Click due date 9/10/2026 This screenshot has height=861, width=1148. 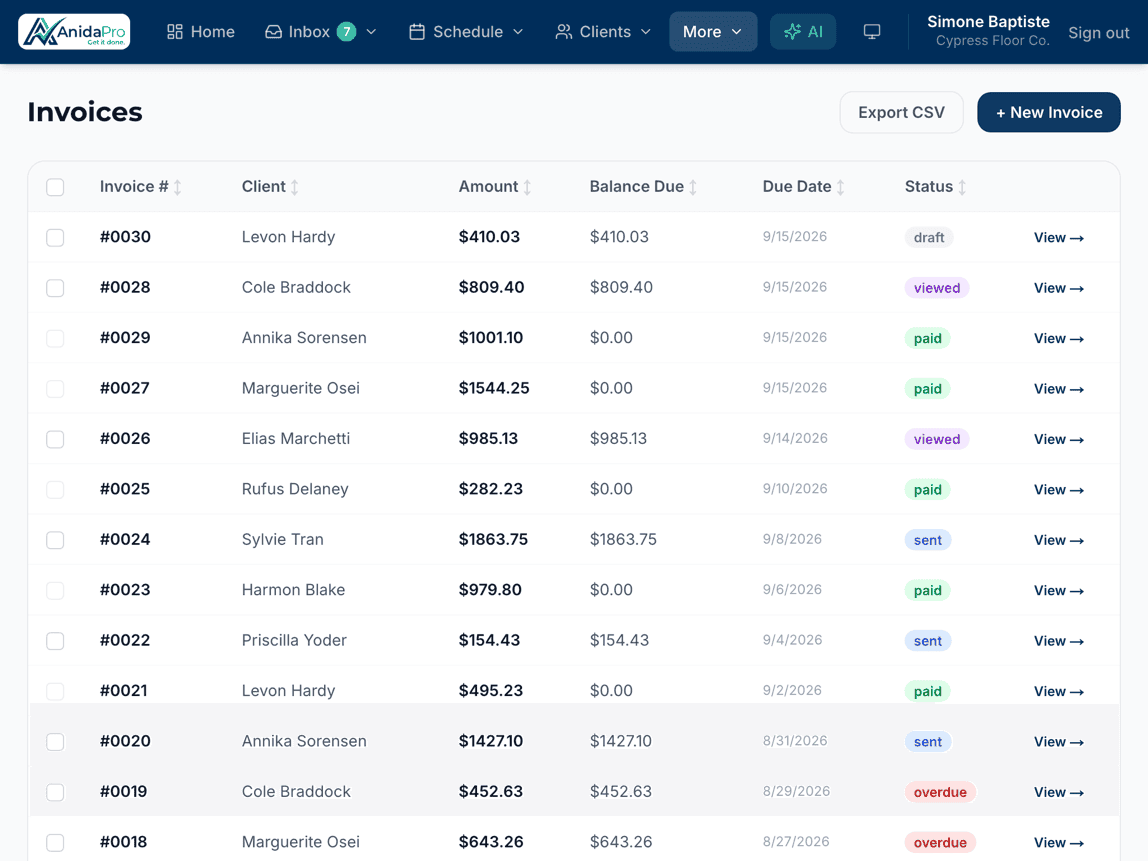(795, 488)
